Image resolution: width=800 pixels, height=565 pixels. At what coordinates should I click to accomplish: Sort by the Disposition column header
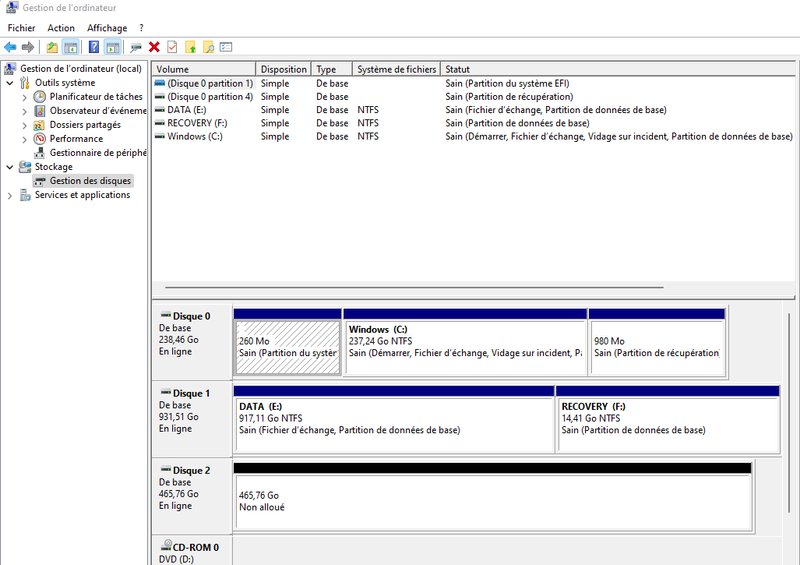(x=284, y=69)
